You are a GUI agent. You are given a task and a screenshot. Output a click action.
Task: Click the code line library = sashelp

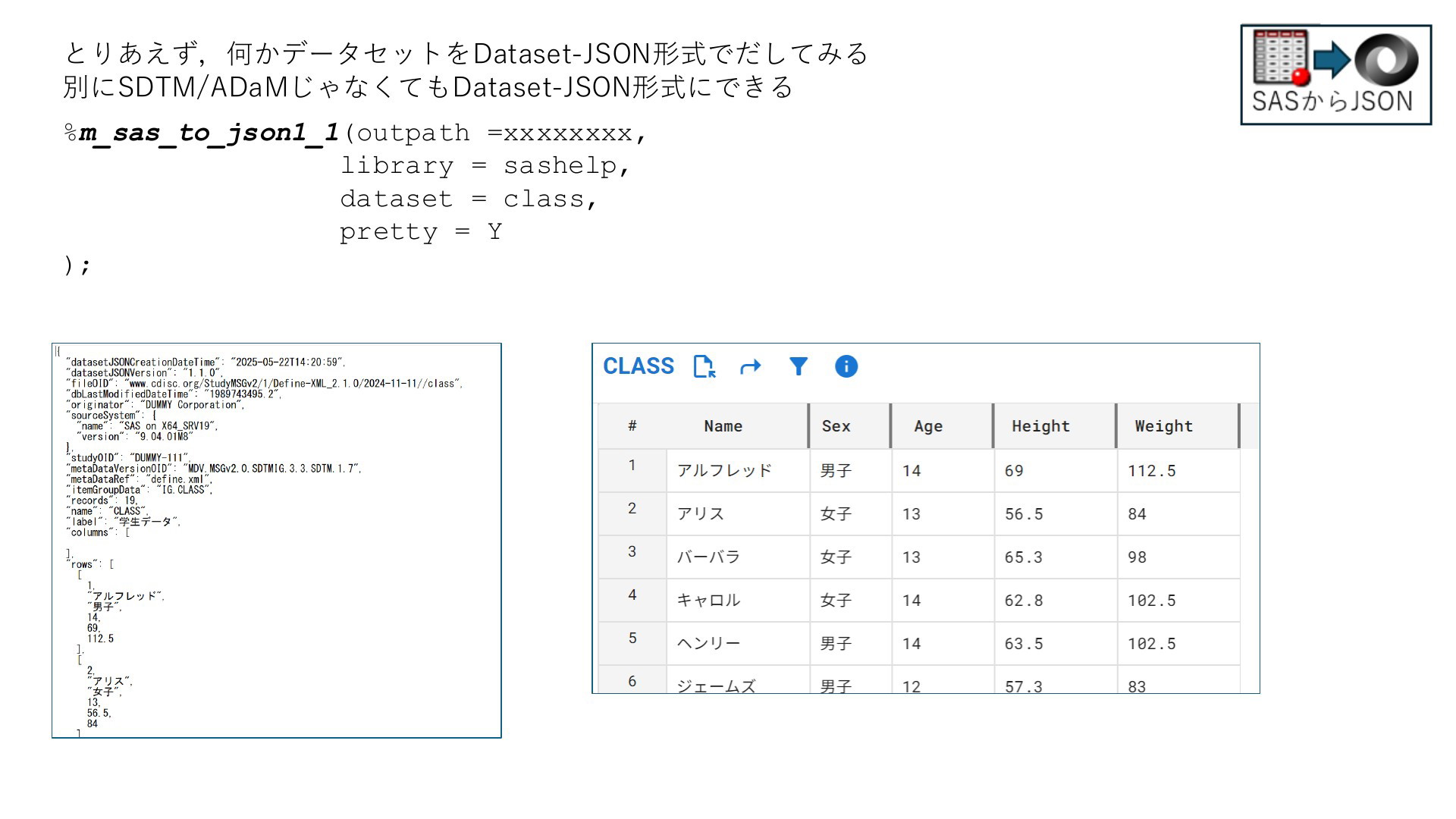(x=485, y=165)
